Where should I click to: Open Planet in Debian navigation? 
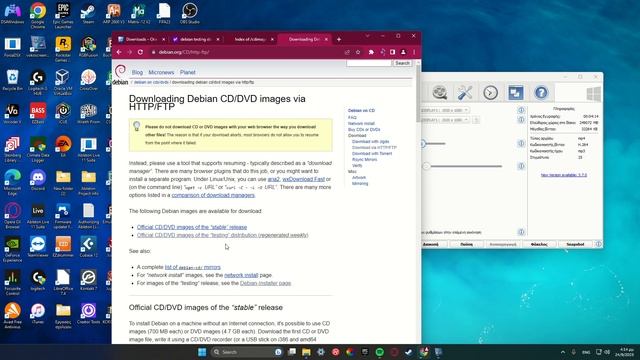point(188,72)
